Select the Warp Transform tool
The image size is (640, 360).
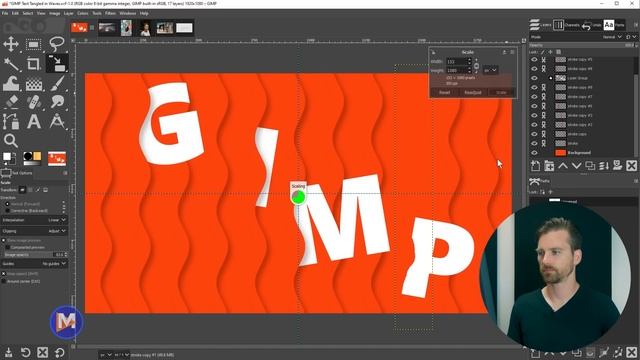pos(11,84)
